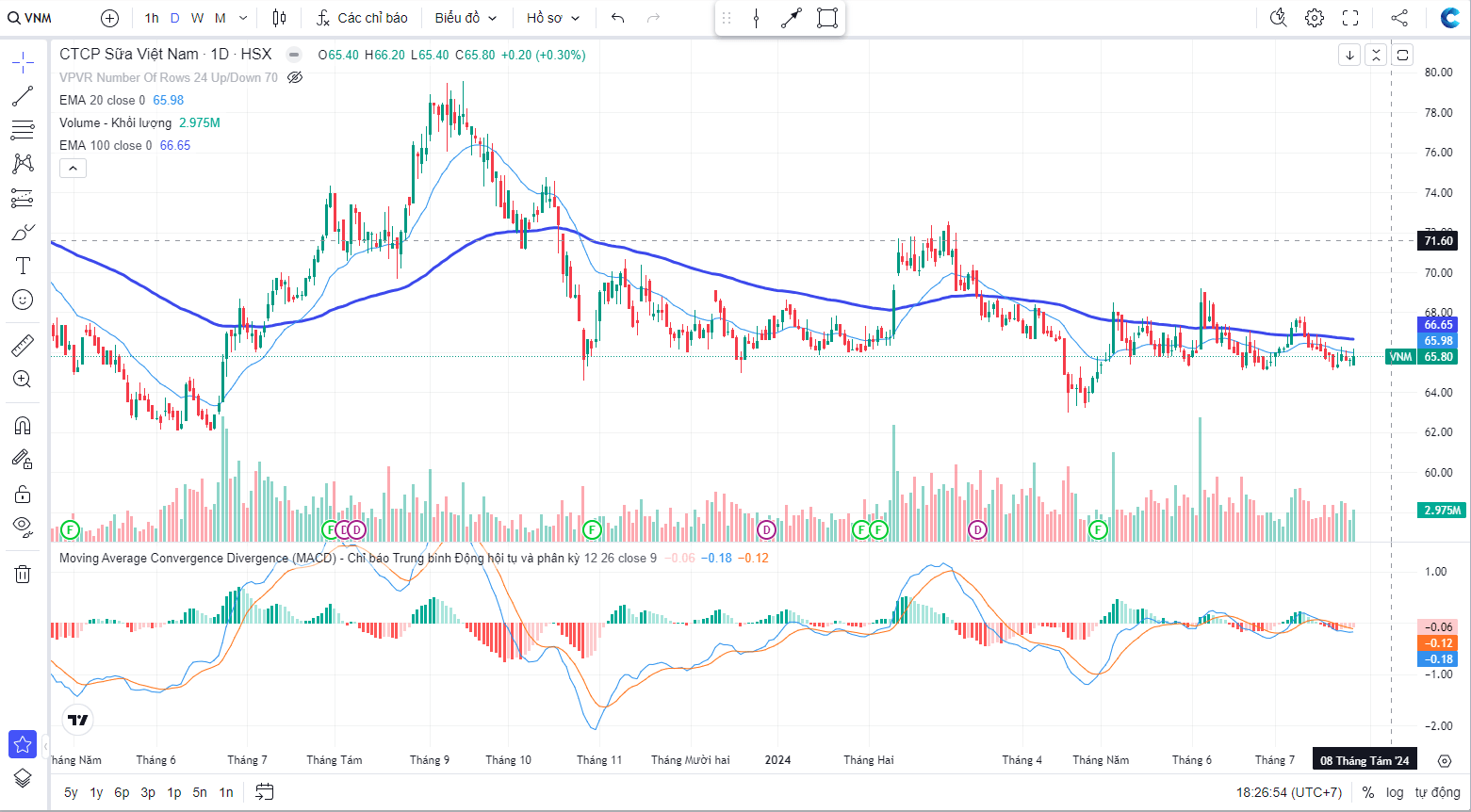Open Các chỉ báo indicators
The image size is (1471, 812).
pos(363,18)
